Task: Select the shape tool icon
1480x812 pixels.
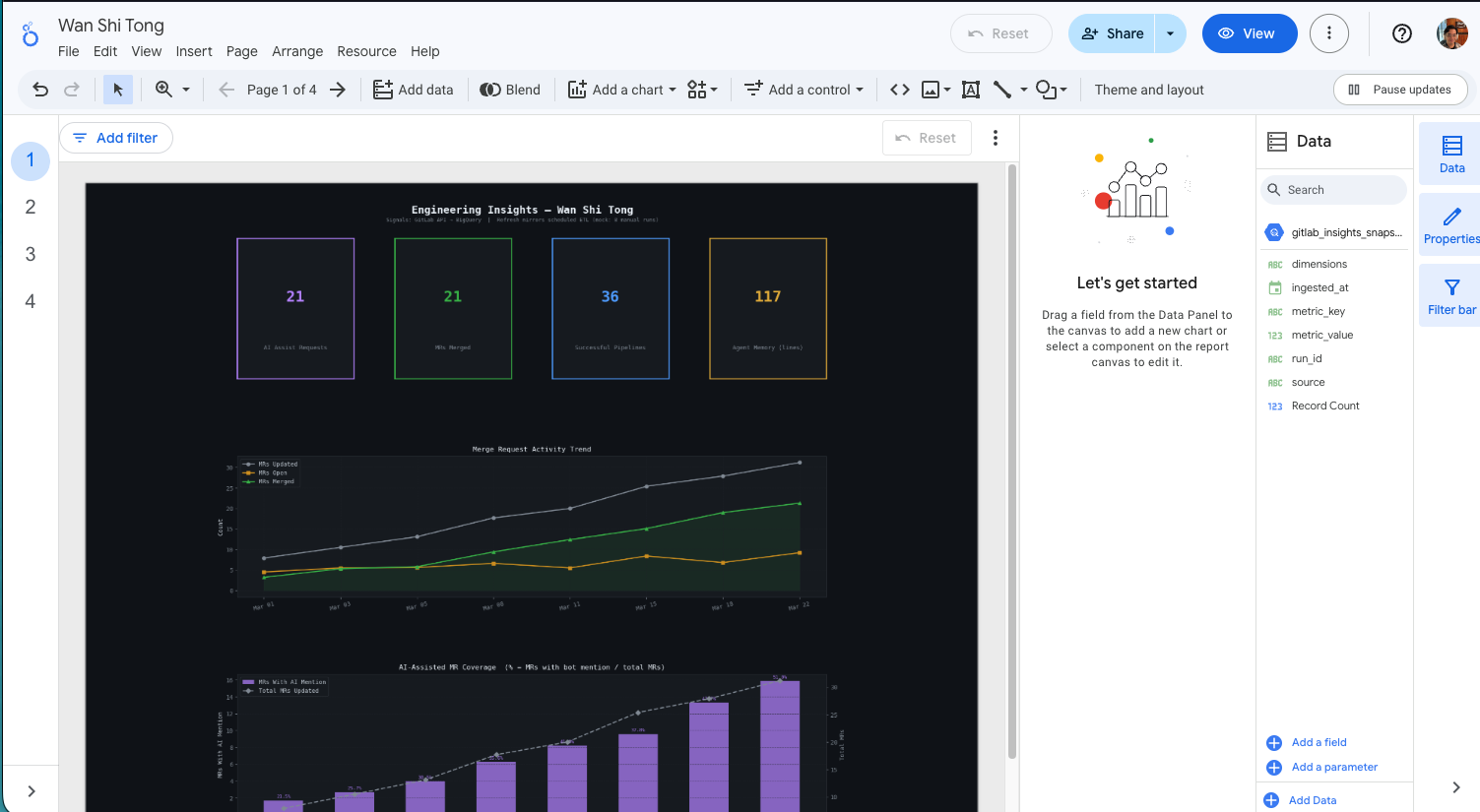Action: point(1046,90)
